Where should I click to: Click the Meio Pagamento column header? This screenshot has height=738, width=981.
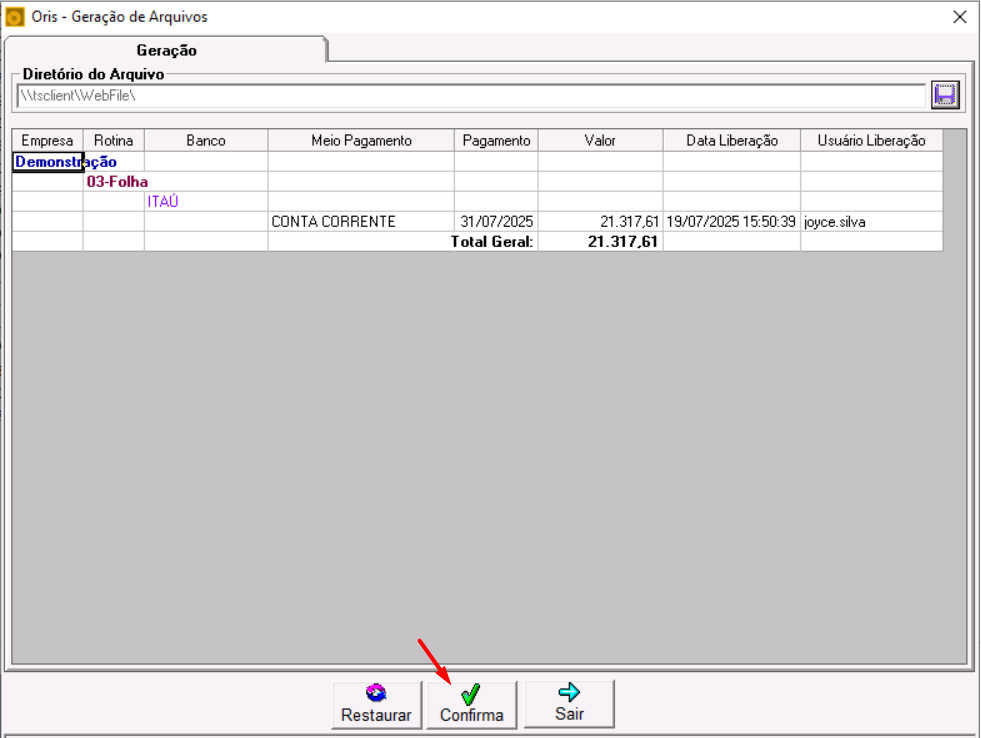point(361,141)
